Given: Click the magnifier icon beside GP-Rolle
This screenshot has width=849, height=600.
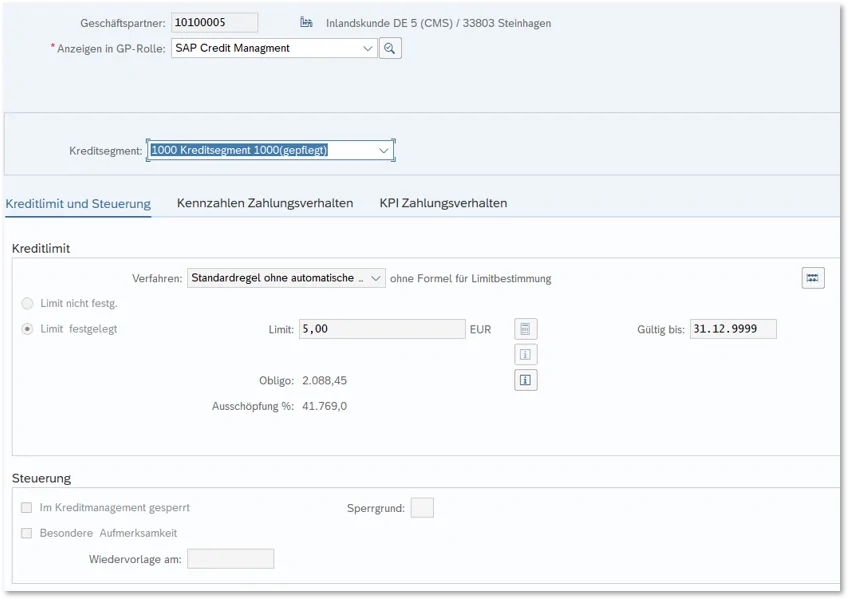Looking at the screenshot, I should pos(390,48).
